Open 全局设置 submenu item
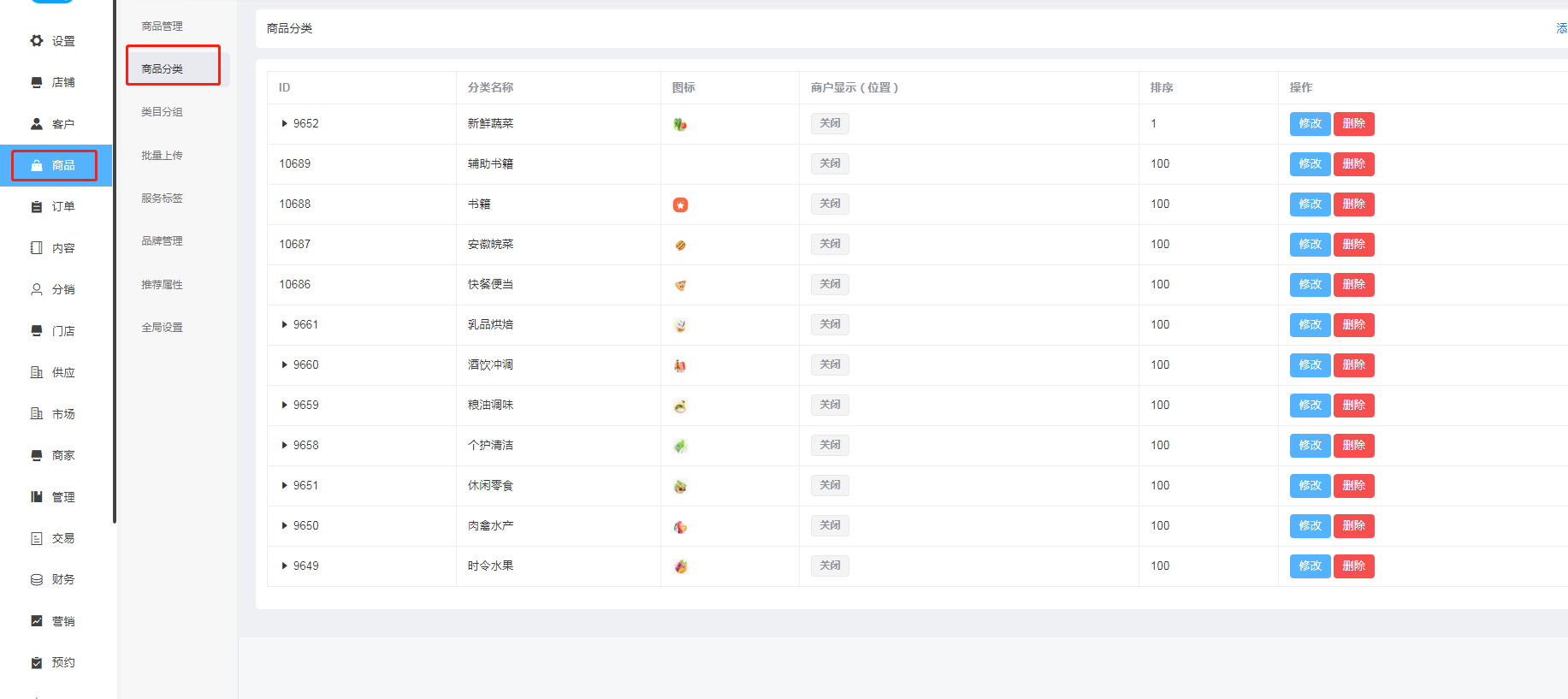Image resolution: width=1568 pixels, height=699 pixels. (162, 328)
